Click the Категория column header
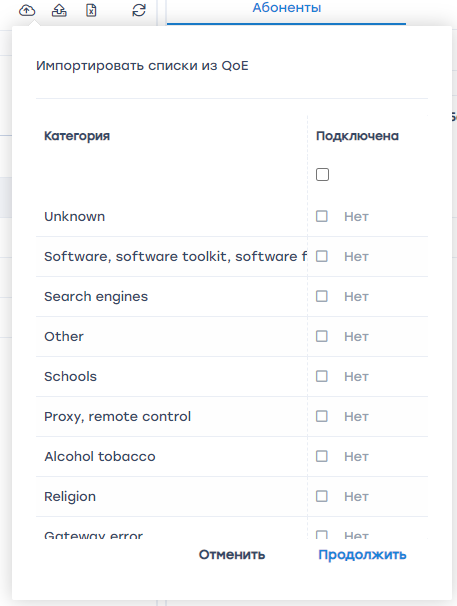This screenshot has height=606, width=457. 77,136
